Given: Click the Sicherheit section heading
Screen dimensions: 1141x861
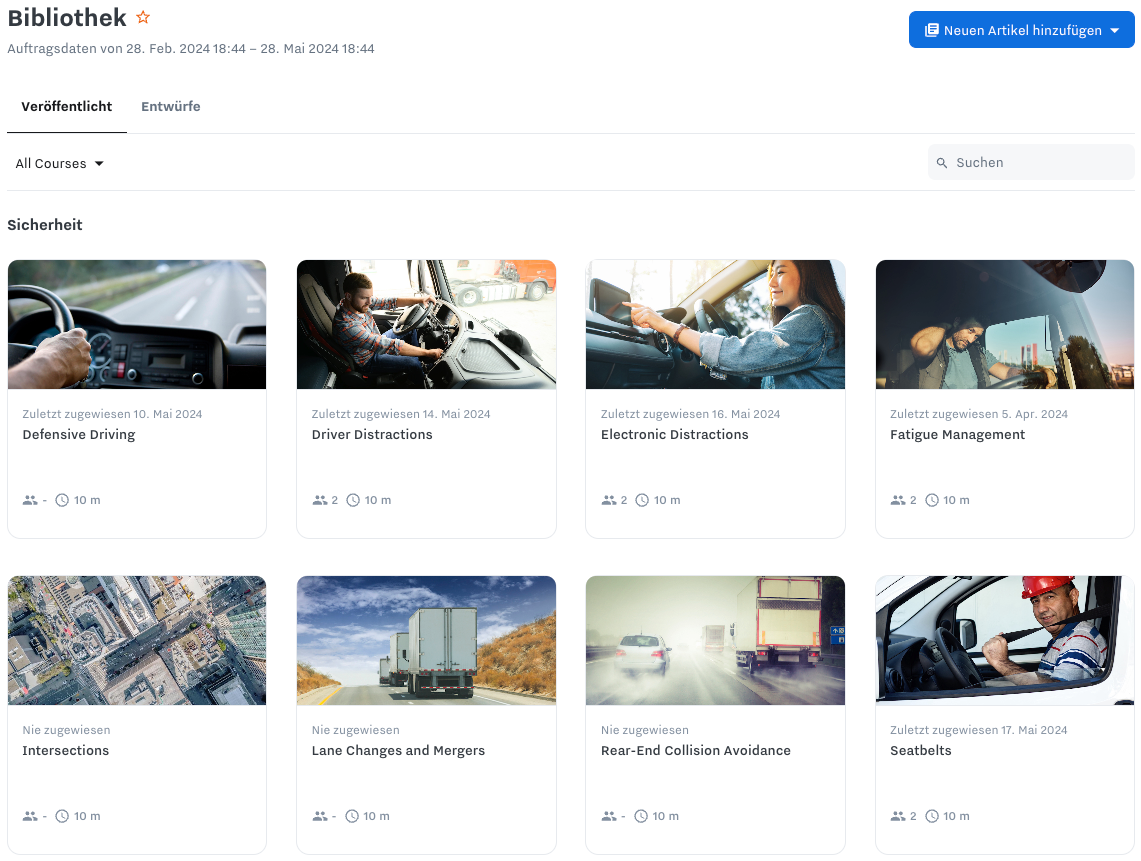Looking at the screenshot, I should 44,225.
